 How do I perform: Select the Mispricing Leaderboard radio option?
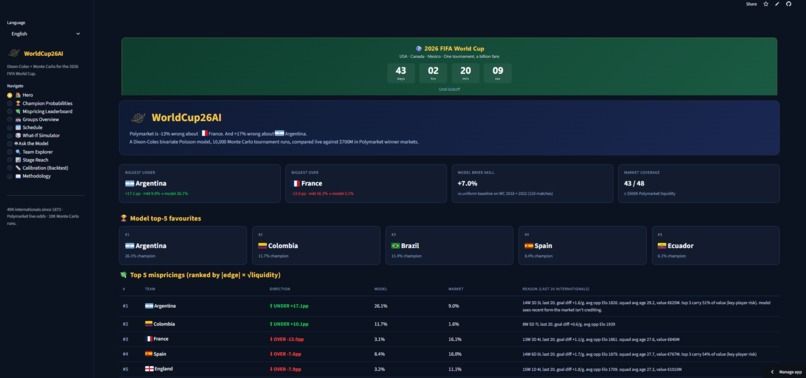tap(10, 111)
